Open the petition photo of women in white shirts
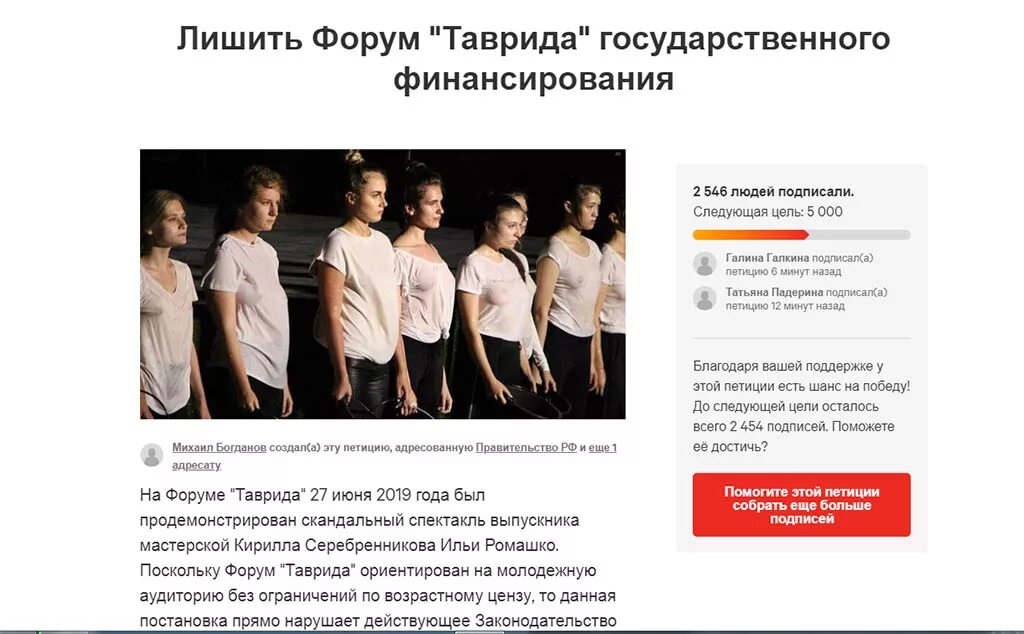The image size is (1024, 634). point(383,284)
